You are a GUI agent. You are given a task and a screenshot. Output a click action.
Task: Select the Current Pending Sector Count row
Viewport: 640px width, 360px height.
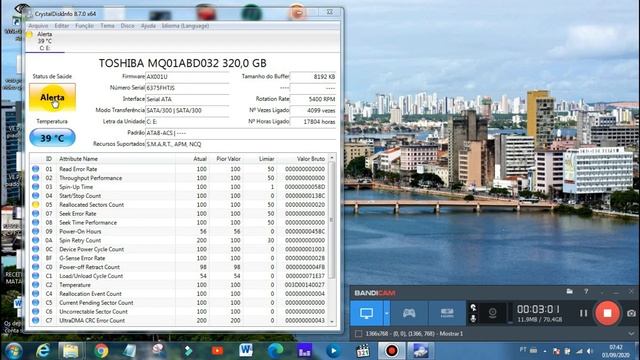179,303
